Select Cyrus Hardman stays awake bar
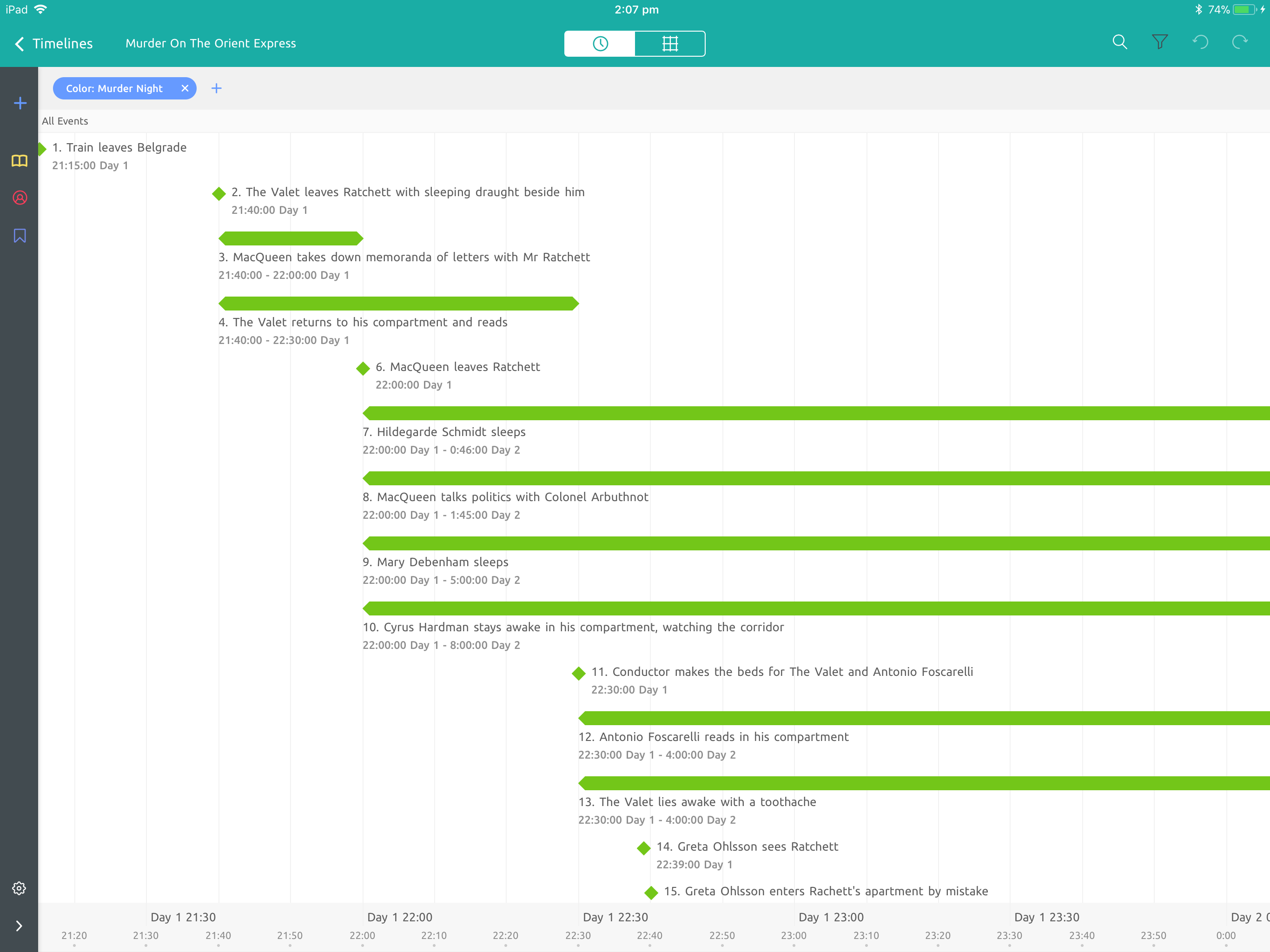This screenshot has height=952, width=1270. [x=816, y=608]
